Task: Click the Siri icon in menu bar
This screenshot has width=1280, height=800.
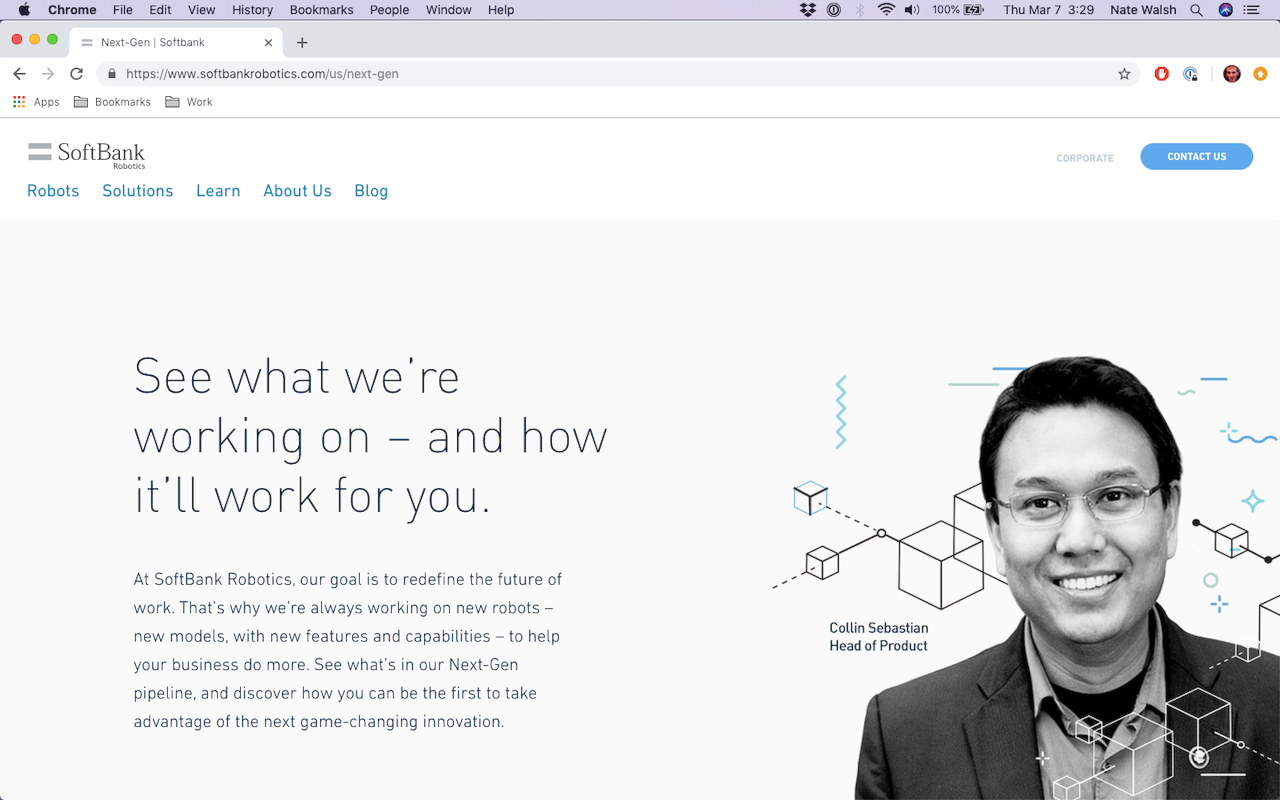Action: point(1226,10)
